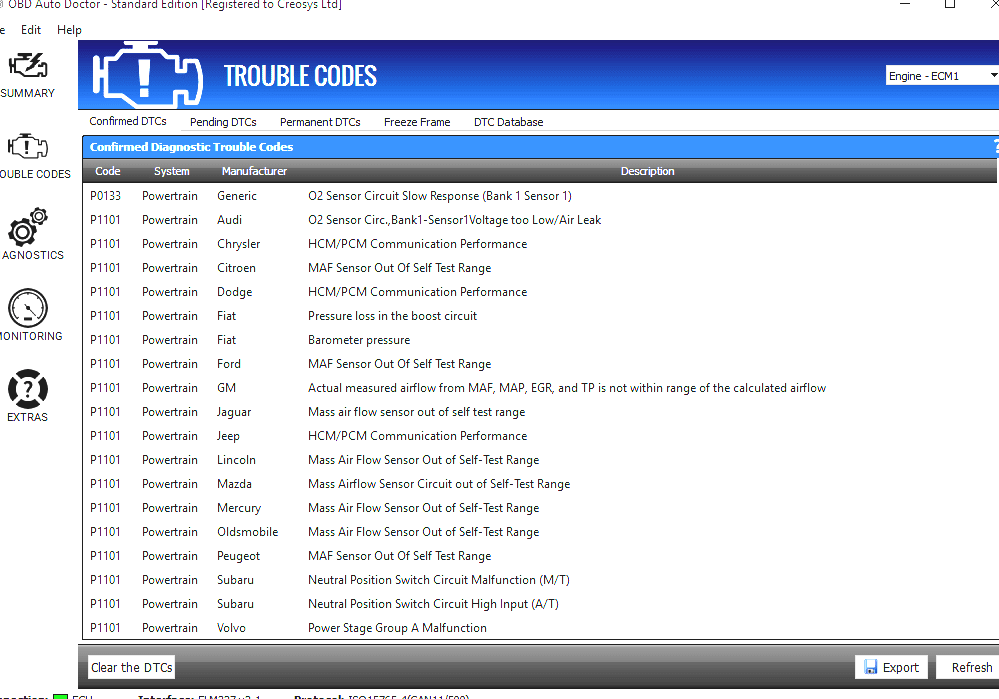999x699 pixels.
Task: Select the 'Actual measured airflow from MAF' description
Action: [567, 388]
